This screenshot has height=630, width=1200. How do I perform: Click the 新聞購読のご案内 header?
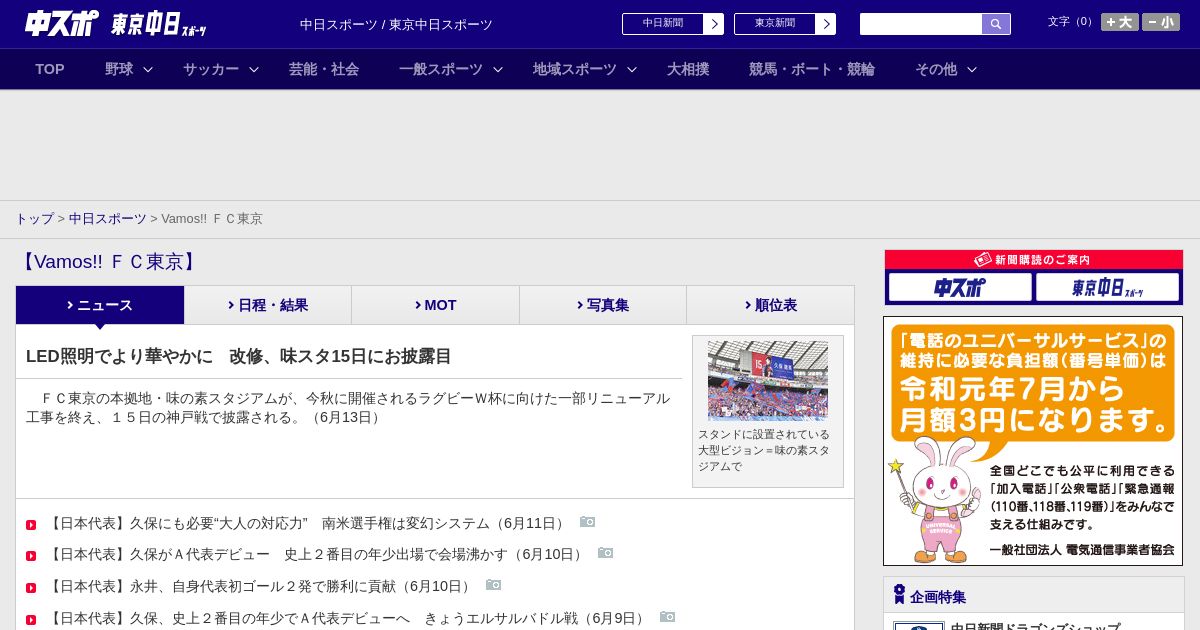pyautogui.click(x=1033, y=259)
